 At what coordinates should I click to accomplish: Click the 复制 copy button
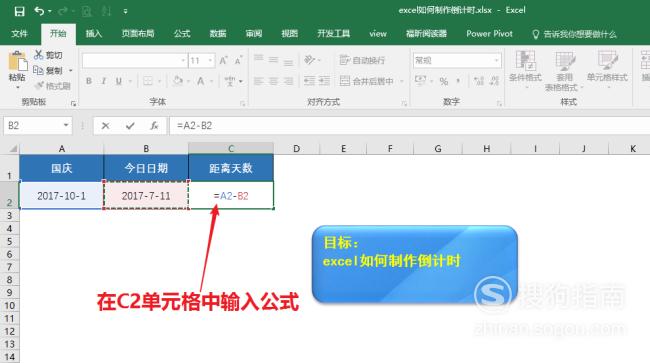click(x=48, y=70)
